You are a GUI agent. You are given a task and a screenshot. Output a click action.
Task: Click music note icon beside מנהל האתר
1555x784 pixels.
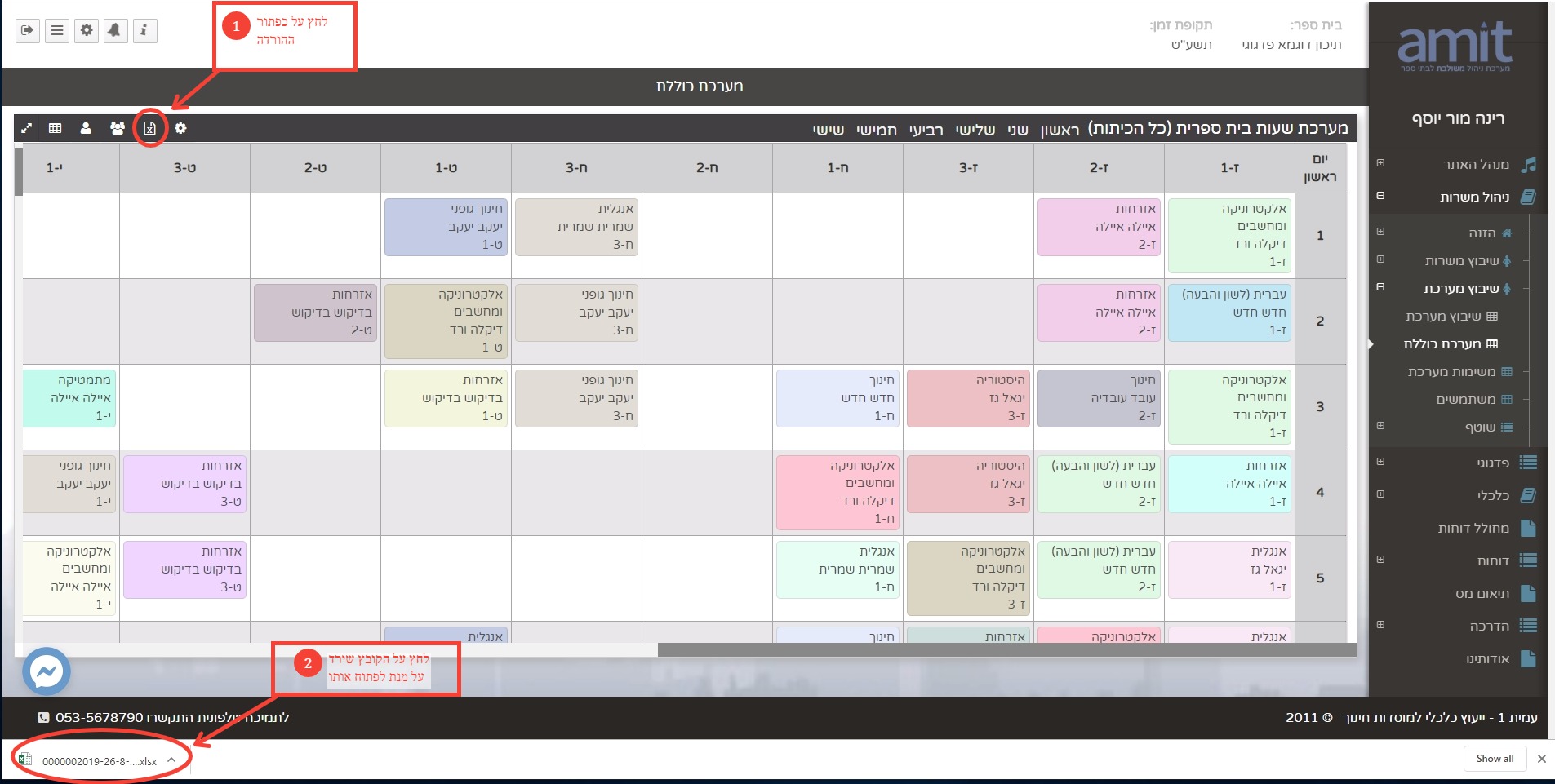pos(1529,165)
